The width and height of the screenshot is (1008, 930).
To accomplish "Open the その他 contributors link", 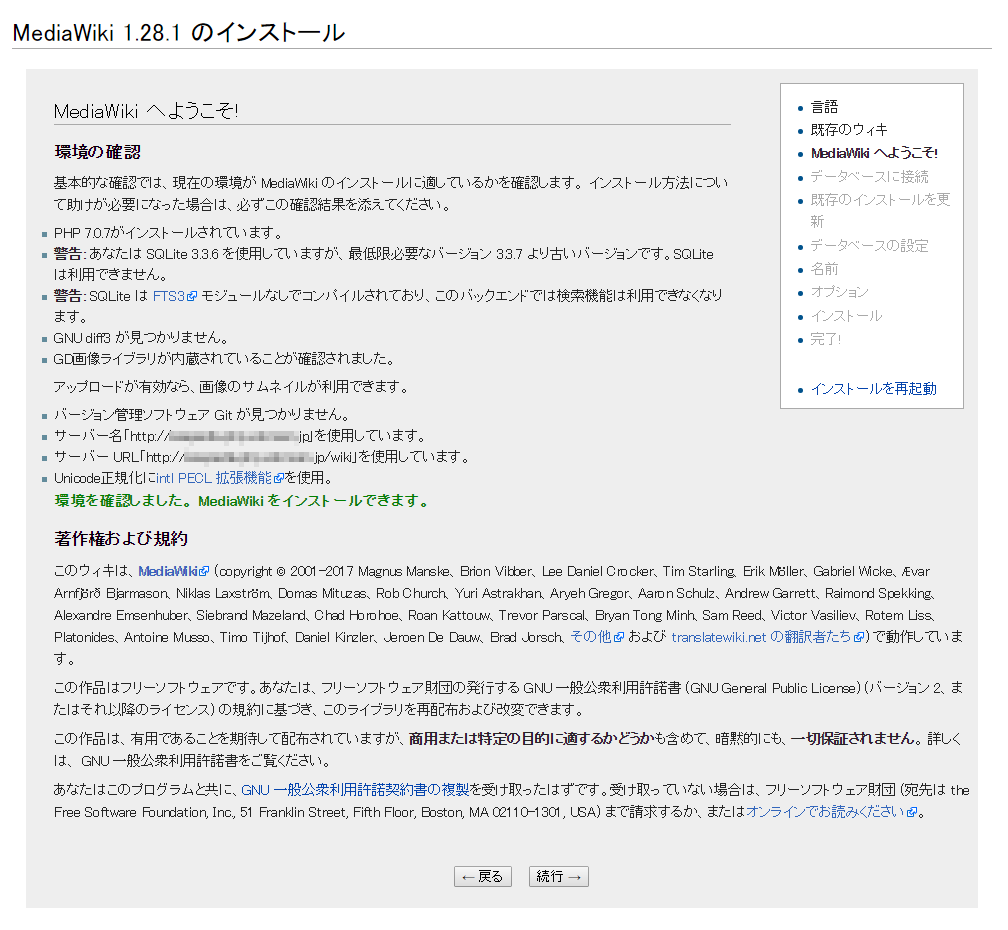I will (x=597, y=637).
